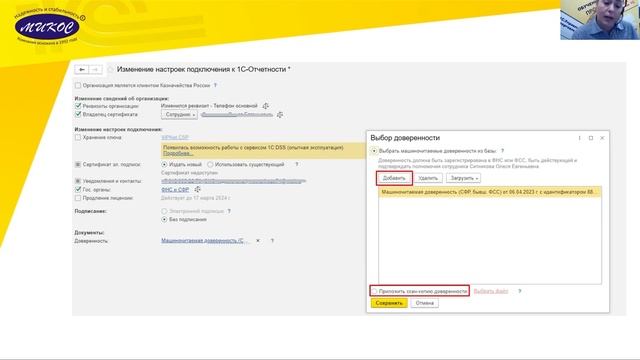Click the presenter webcam thumbnail
This screenshot has height=360, width=640.
pos(600,20)
